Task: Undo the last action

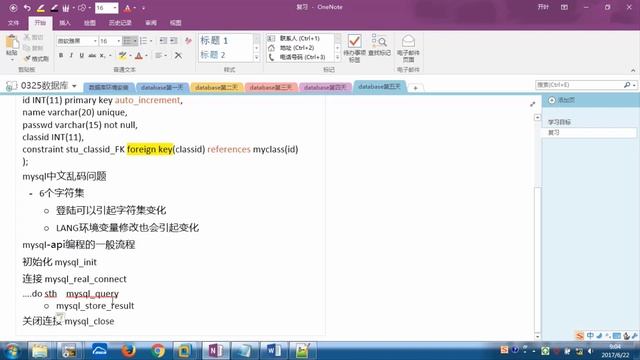Action: click(x=27, y=8)
